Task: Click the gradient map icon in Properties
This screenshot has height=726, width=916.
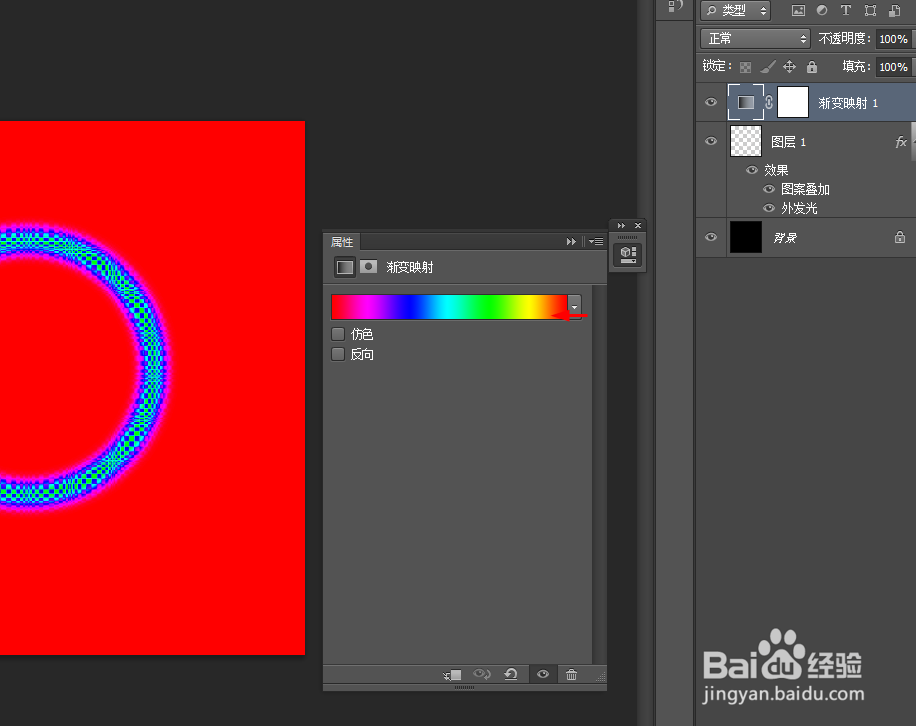Action: [344, 267]
